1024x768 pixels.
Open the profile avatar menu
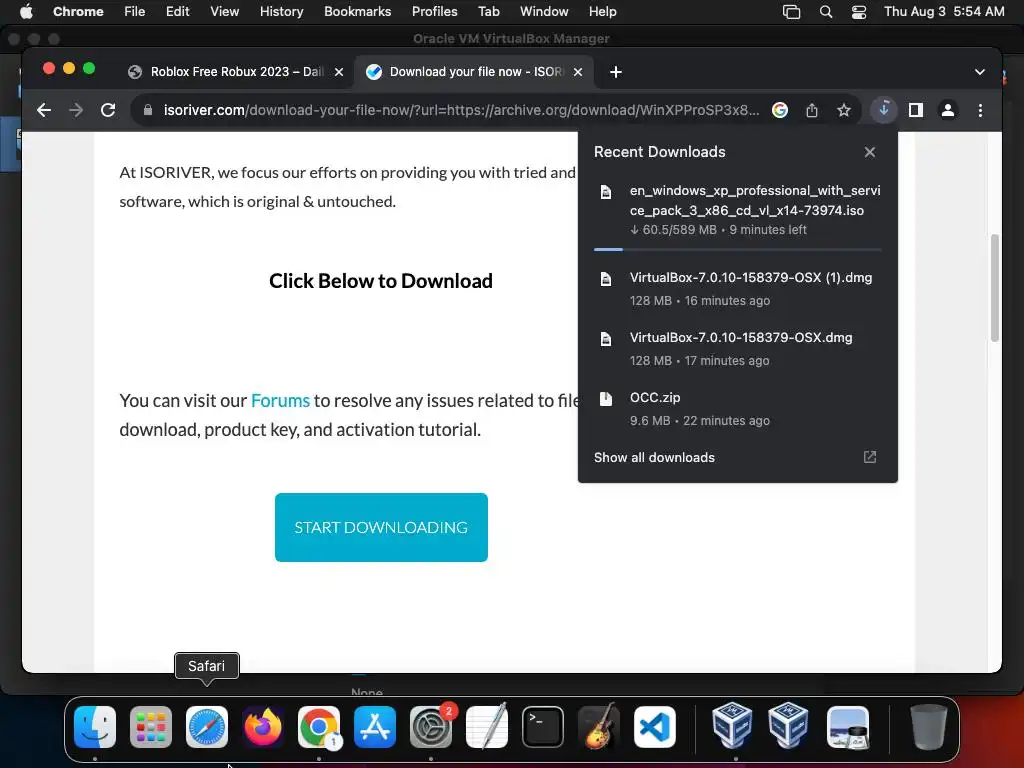click(x=948, y=110)
